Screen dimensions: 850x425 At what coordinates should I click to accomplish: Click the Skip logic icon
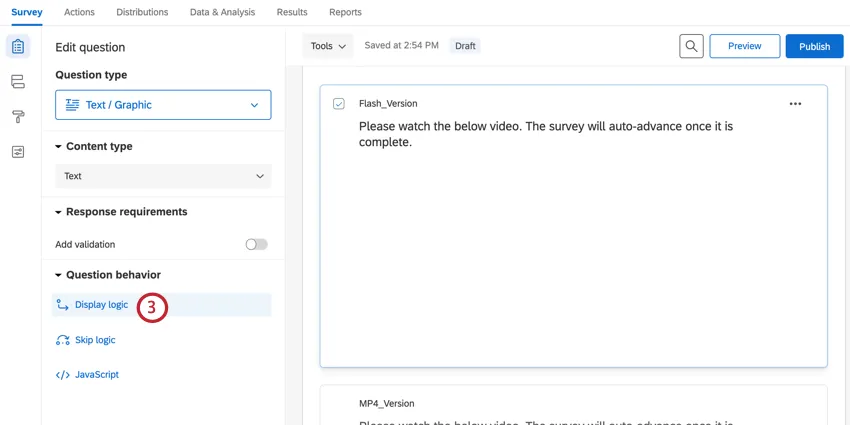(63, 340)
